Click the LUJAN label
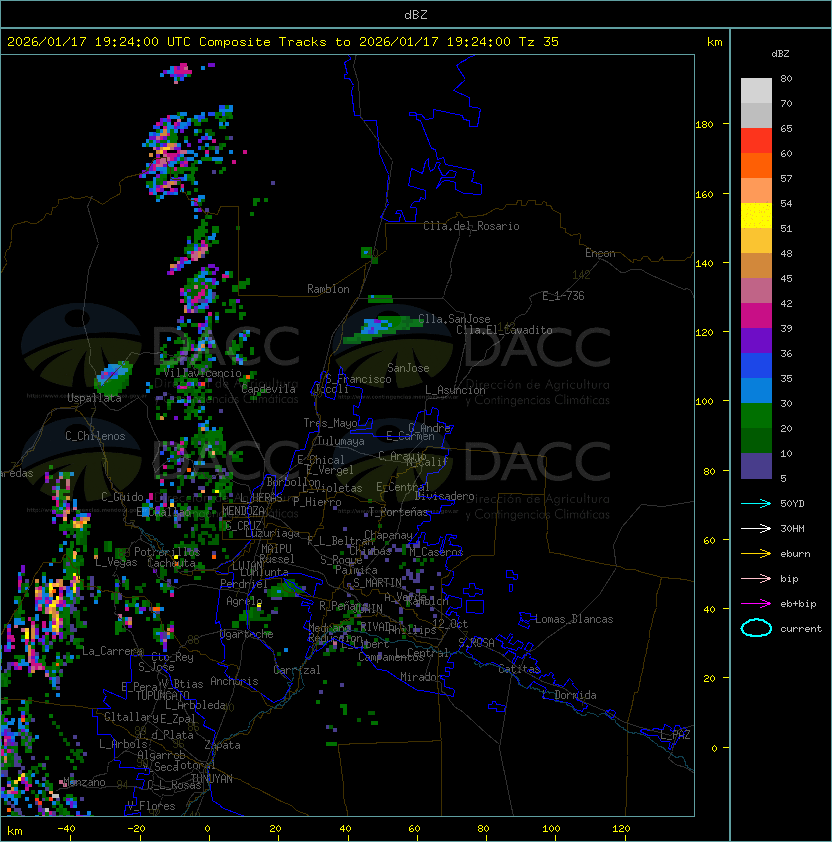832x842 pixels. coord(247,566)
